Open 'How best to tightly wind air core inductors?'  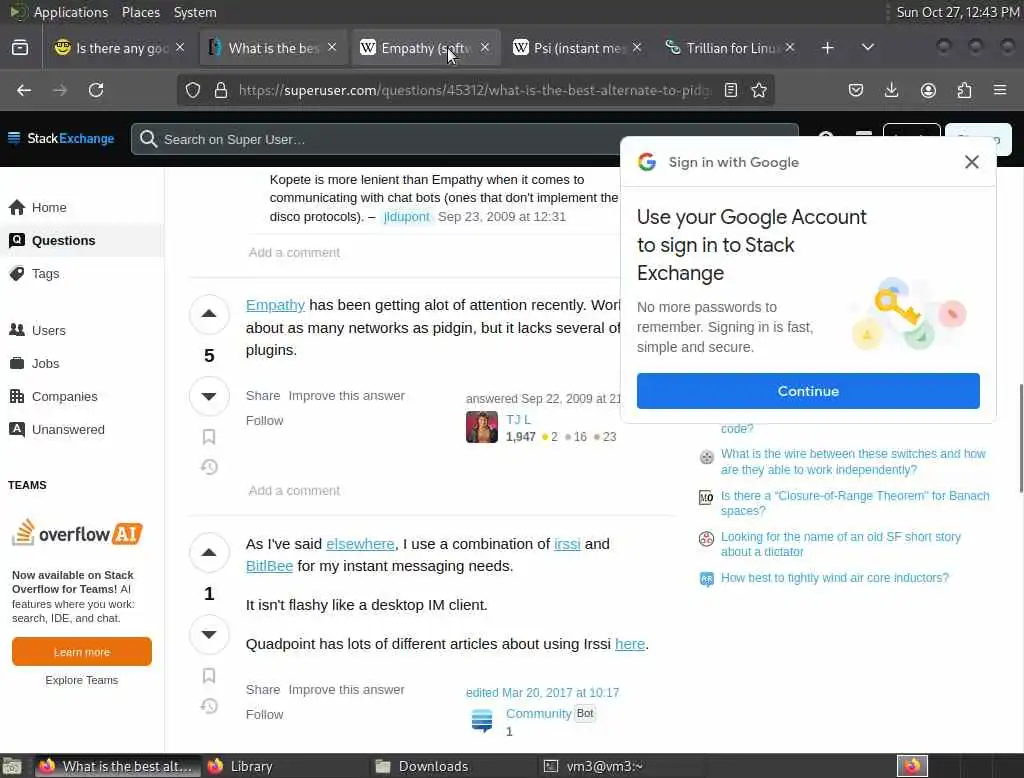click(835, 577)
